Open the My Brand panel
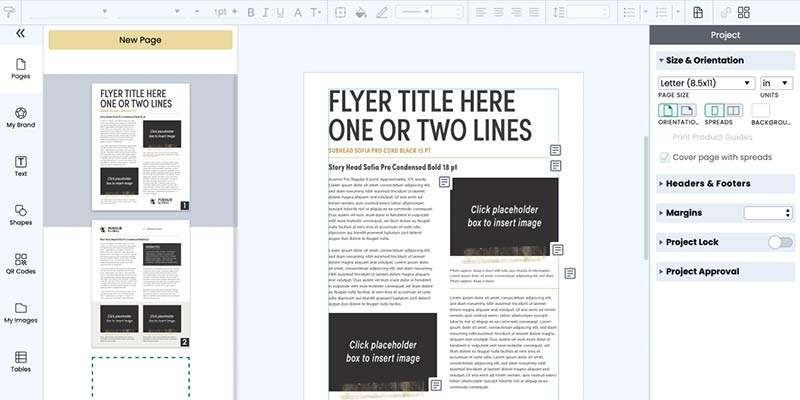 pos(20,116)
